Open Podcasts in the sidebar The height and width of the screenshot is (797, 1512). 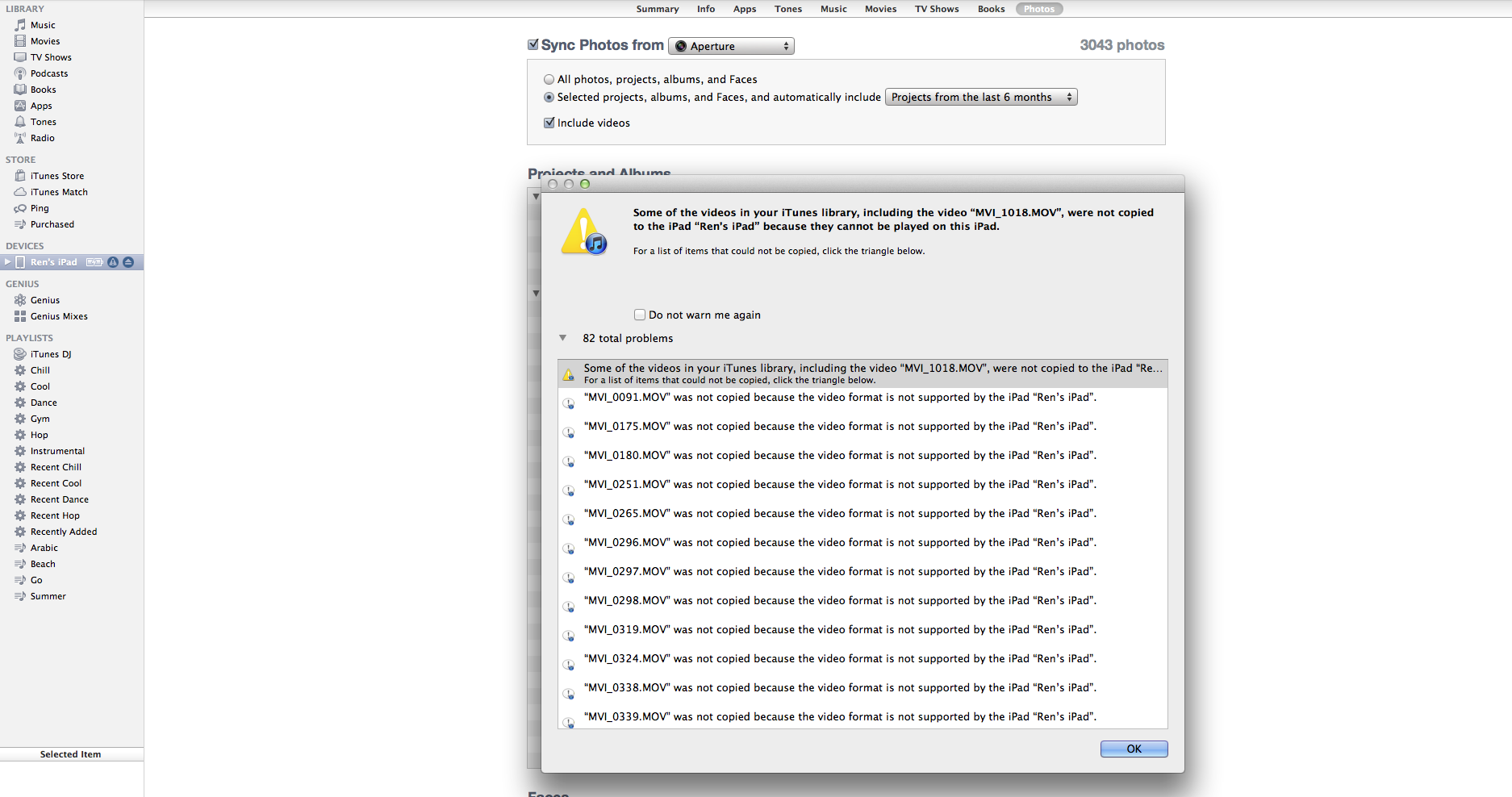coord(49,73)
